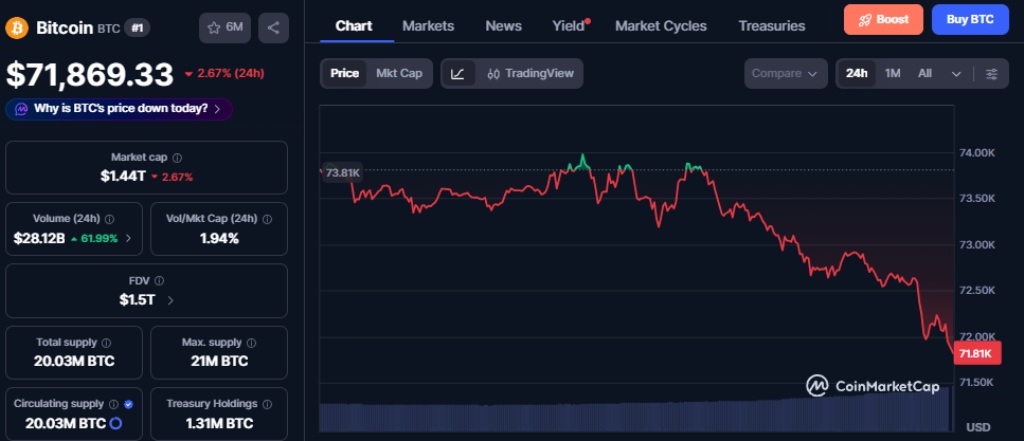Select the 24h time range
Viewport: 1024px width, 441px height.
[856, 73]
